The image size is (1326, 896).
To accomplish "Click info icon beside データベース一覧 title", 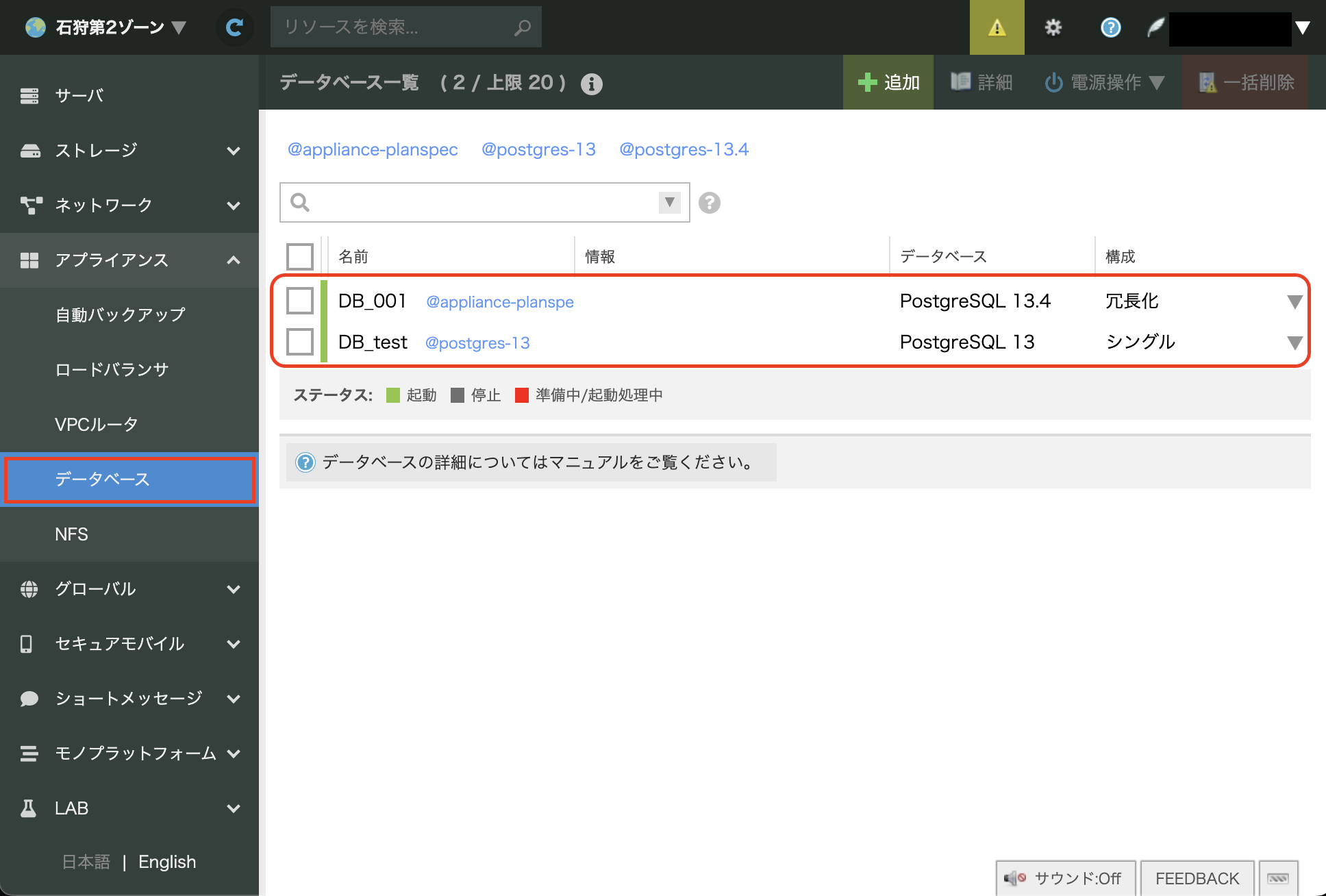I will click(591, 84).
